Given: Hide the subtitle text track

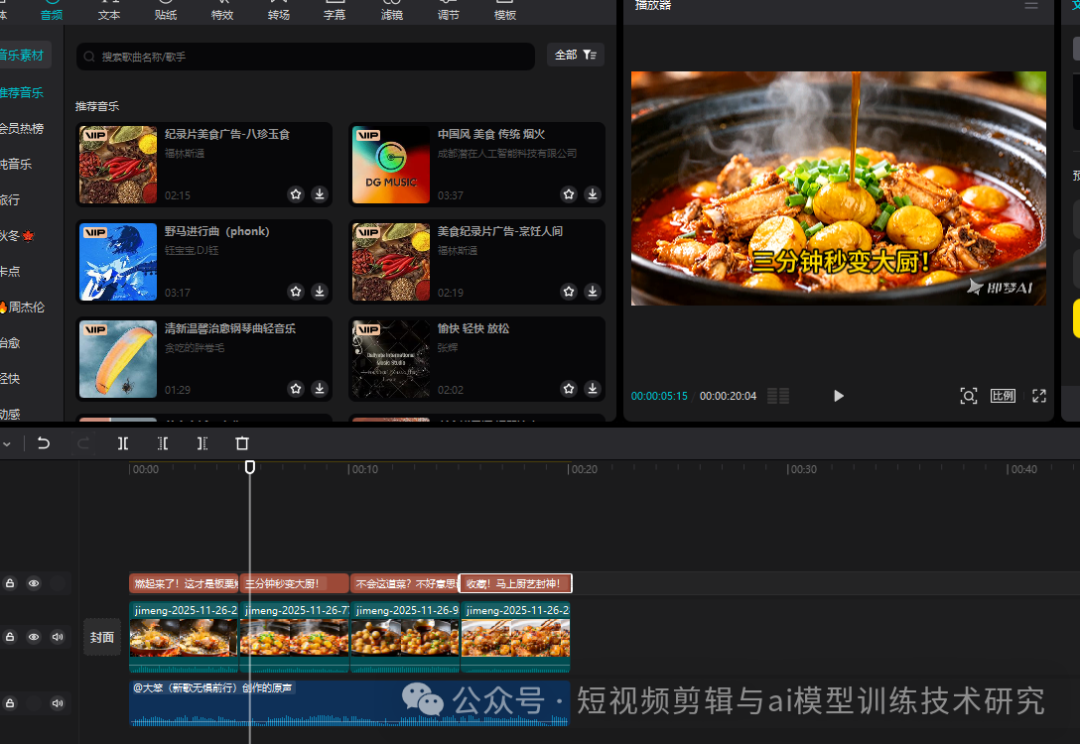Looking at the screenshot, I should point(34,583).
